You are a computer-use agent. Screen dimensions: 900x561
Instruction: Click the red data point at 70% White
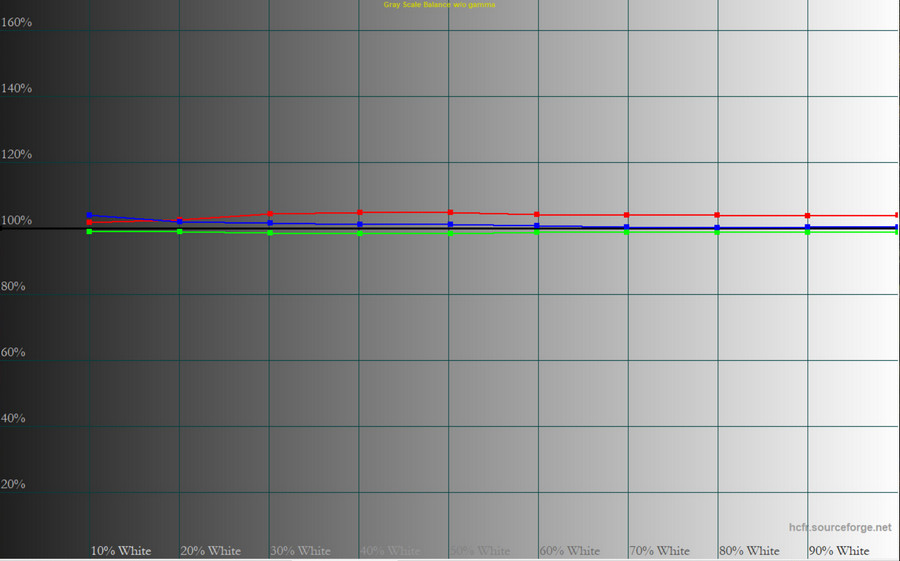627,215
